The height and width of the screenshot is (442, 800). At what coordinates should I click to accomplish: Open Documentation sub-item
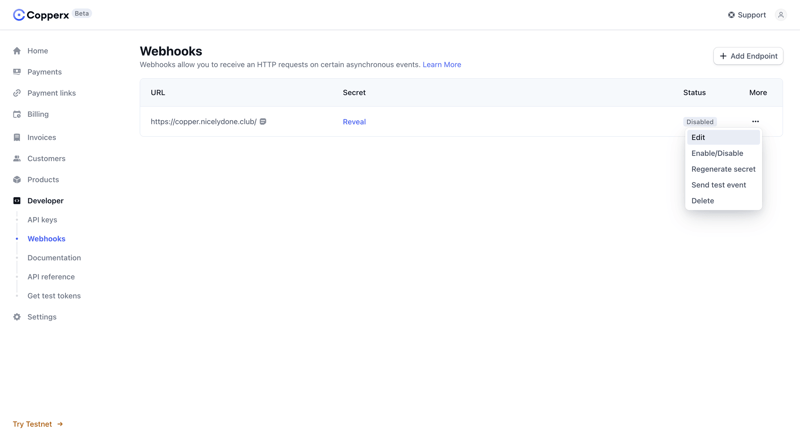[54, 258]
